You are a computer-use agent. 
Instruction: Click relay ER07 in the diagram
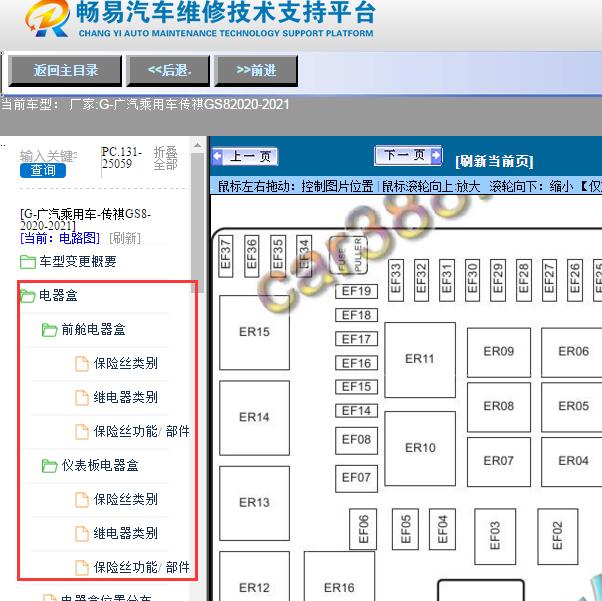tap(498, 461)
